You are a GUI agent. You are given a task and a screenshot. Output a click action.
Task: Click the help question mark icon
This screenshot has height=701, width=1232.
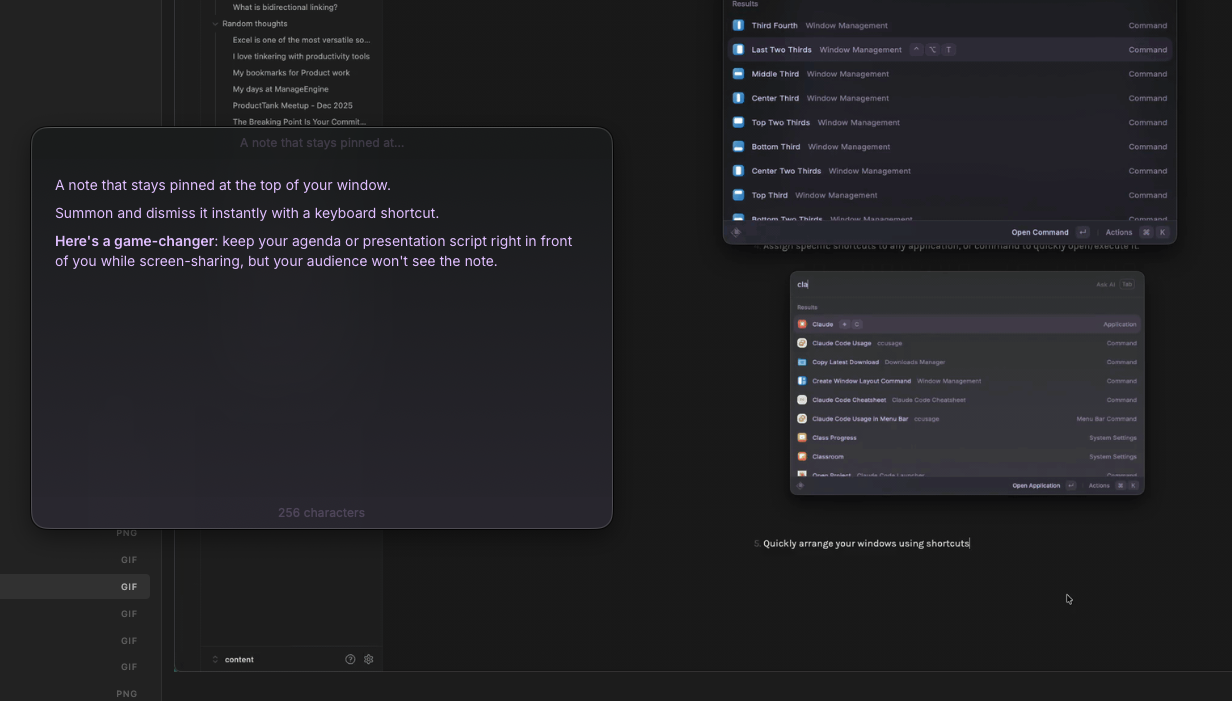point(350,660)
